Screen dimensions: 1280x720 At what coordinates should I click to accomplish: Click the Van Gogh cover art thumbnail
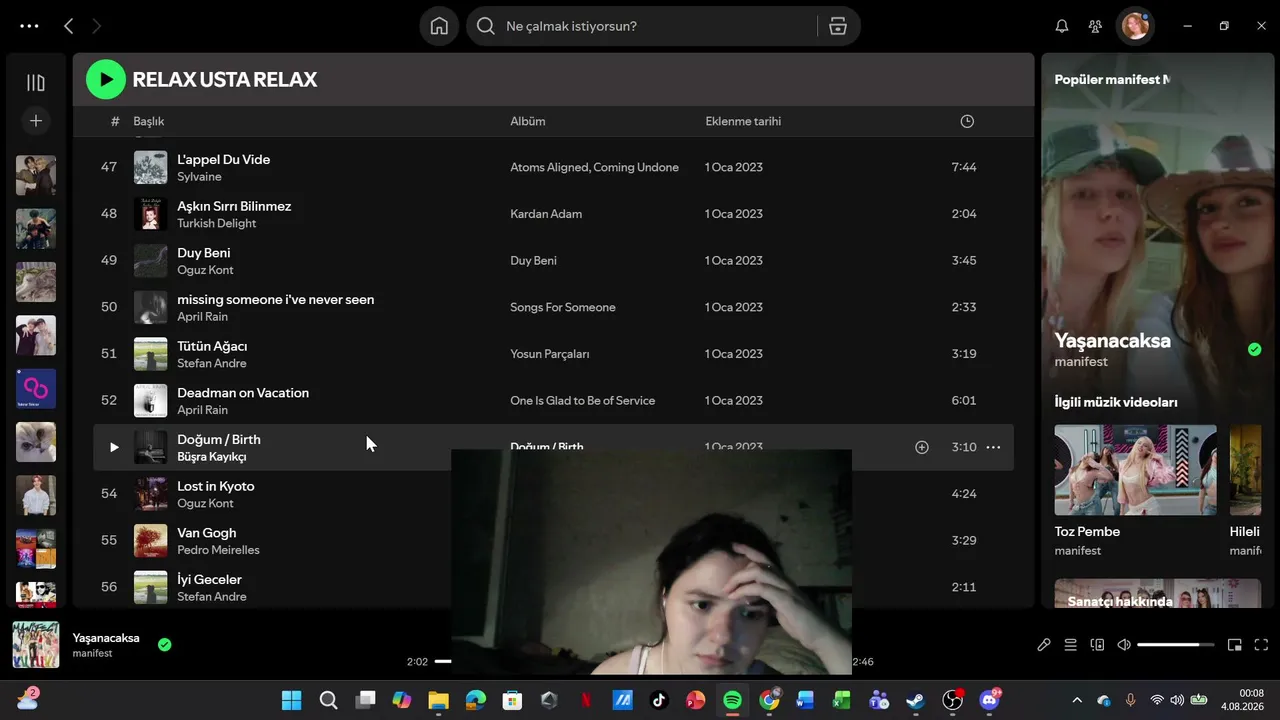pos(151,541)
